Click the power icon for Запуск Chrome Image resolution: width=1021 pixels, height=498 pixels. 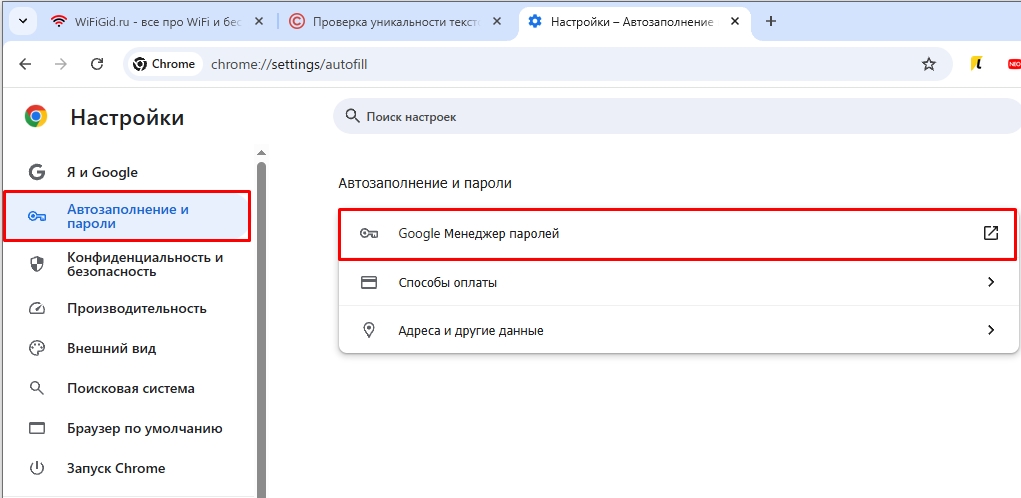[x=37, y=468]
